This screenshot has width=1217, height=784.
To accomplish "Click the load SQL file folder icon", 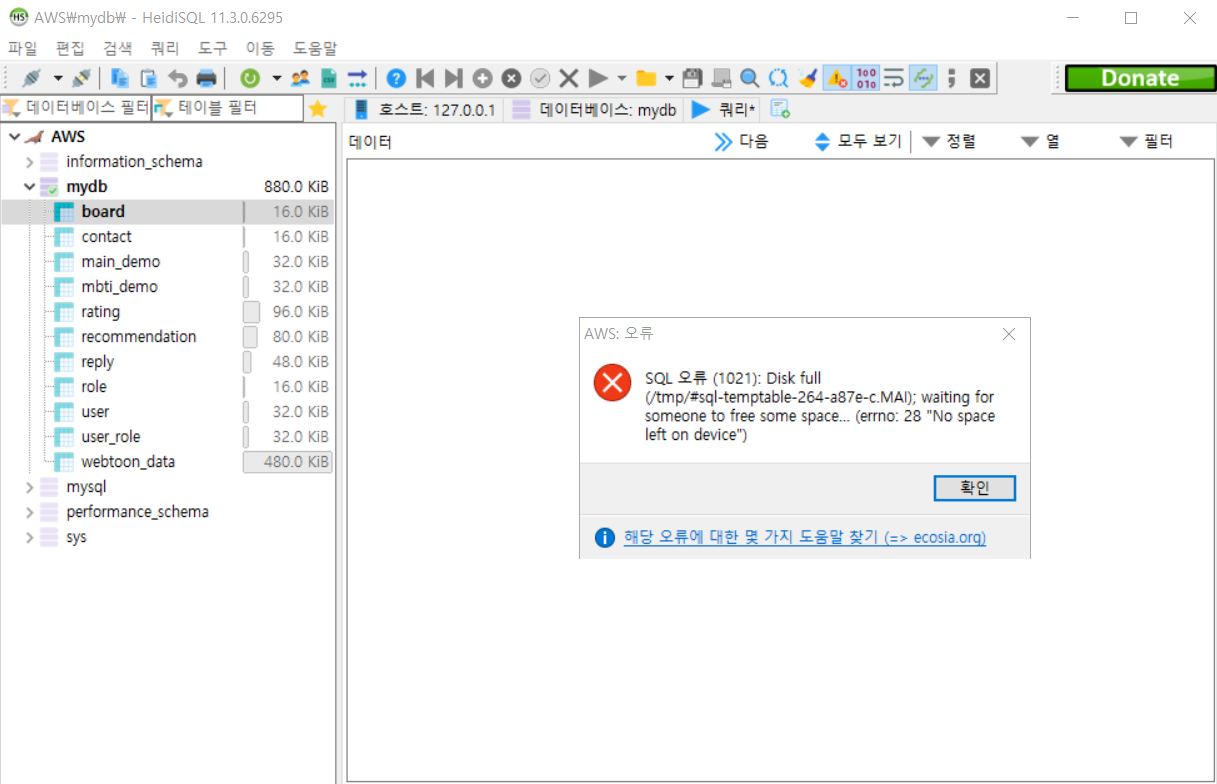I will (646, 78).
